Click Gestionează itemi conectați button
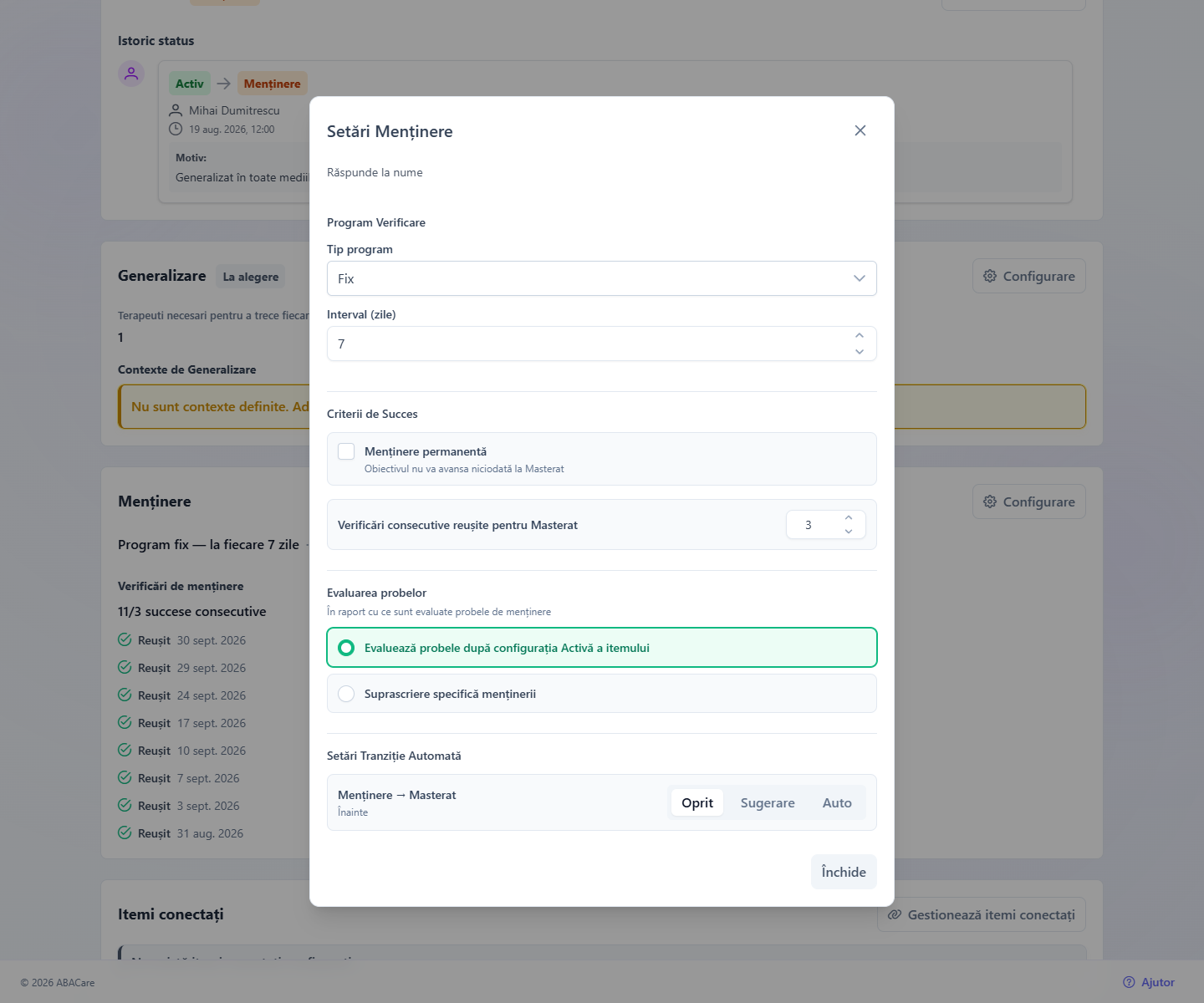Image resolution: width=1204 pixels, height=1003 pixels. (982, 914)
